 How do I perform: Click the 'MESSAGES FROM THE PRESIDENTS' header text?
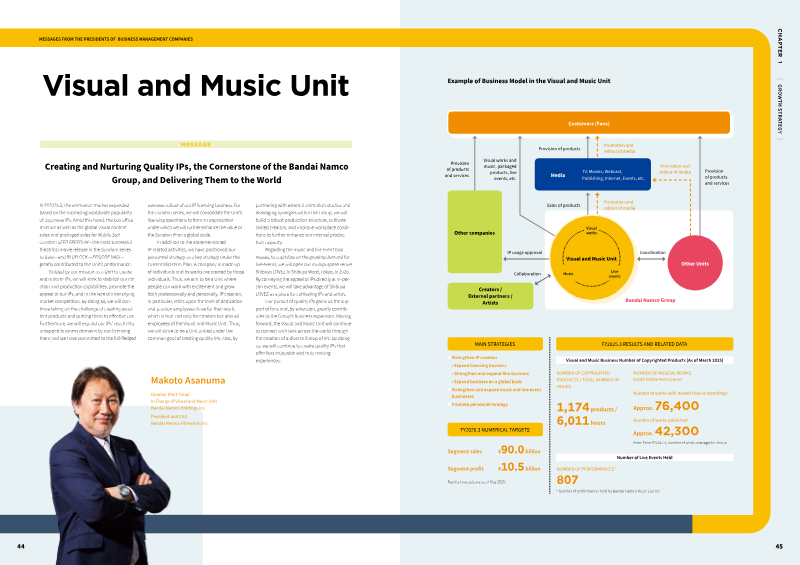tap(116, 39)
